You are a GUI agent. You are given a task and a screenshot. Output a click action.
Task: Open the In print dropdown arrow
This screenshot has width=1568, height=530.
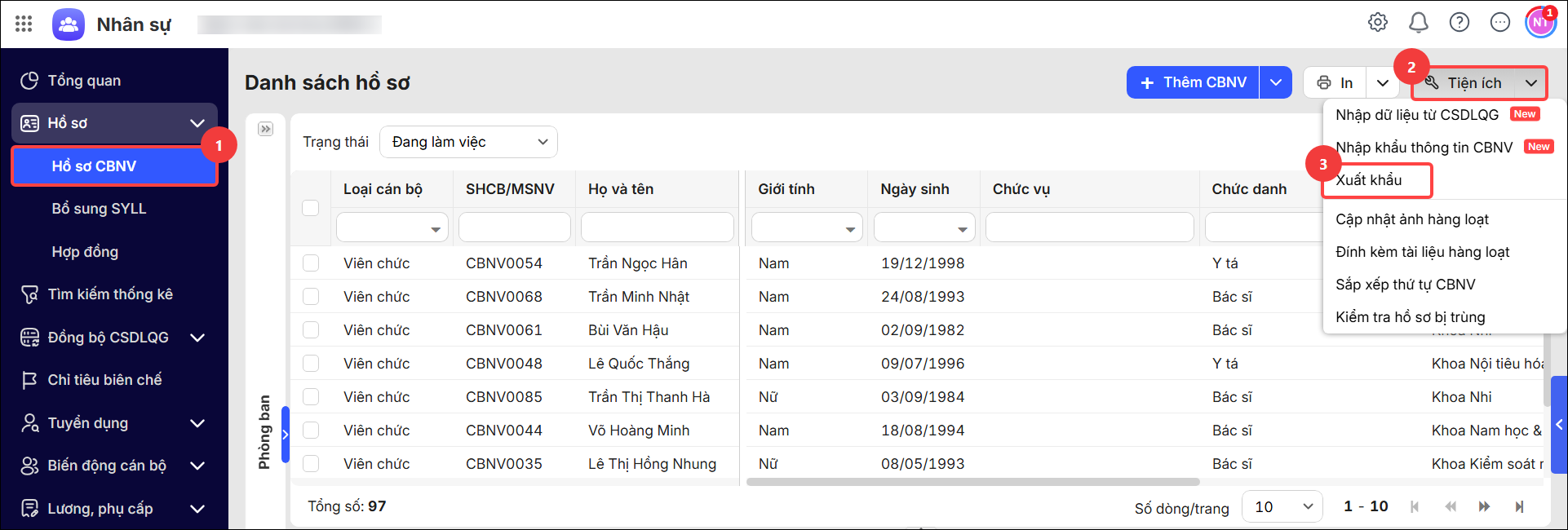1382,82
